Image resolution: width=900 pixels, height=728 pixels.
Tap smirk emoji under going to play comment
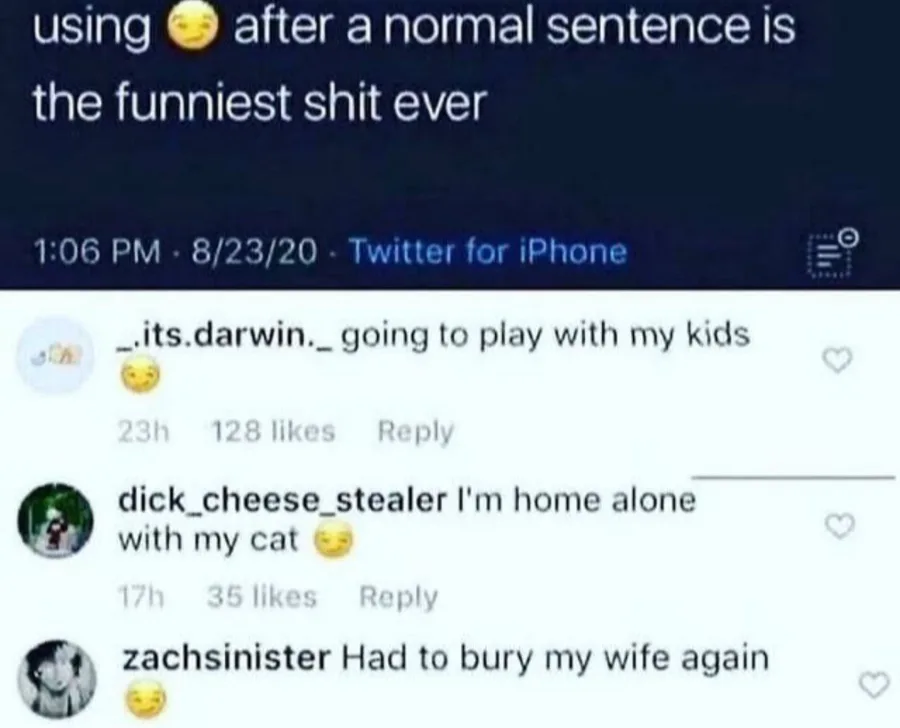[x=139, y=378]
